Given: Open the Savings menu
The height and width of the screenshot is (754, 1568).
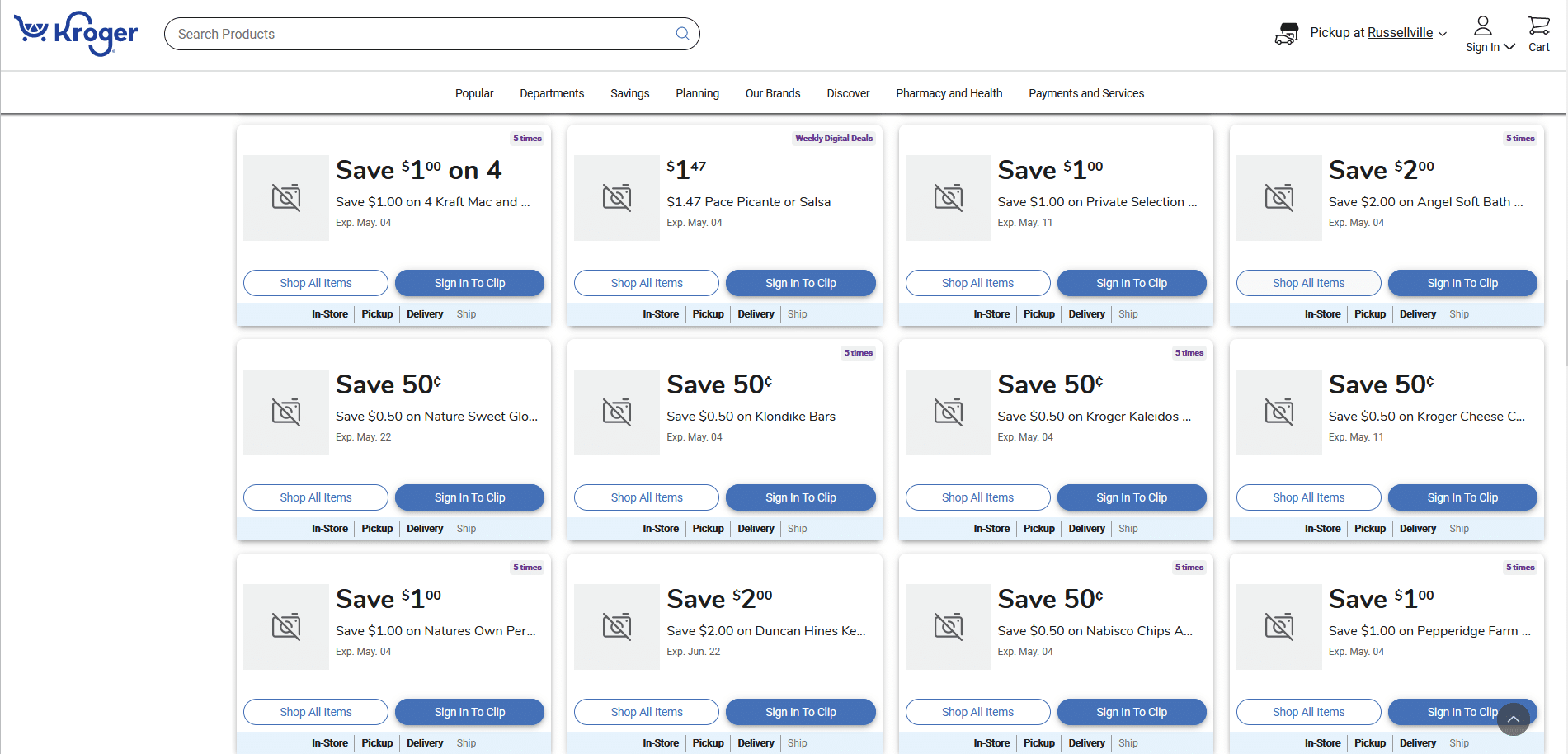Looking at the screenshot, I should 630,93.
